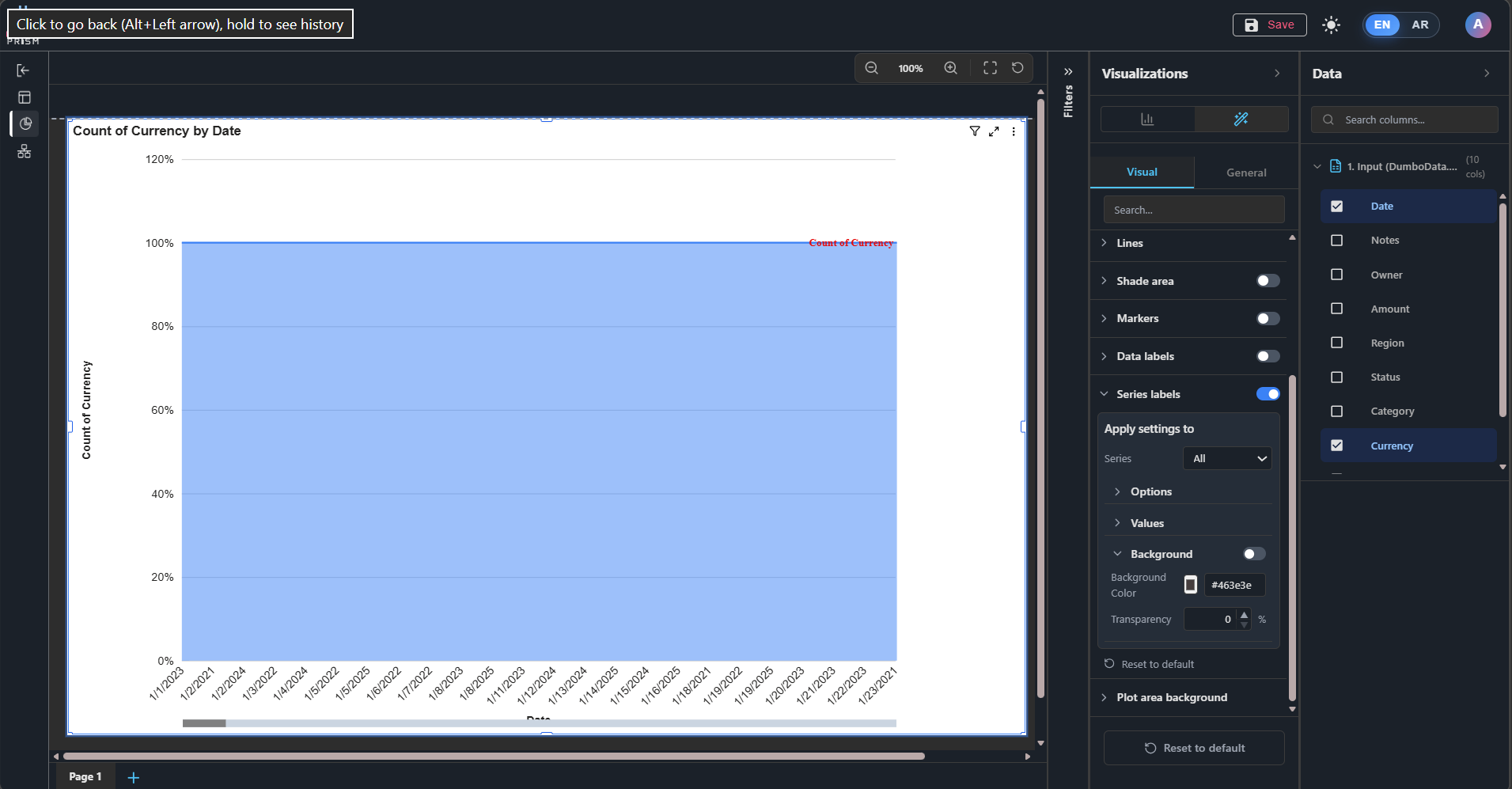
Task: Select the Page 1 tab
Action: [x=85, y=776]
